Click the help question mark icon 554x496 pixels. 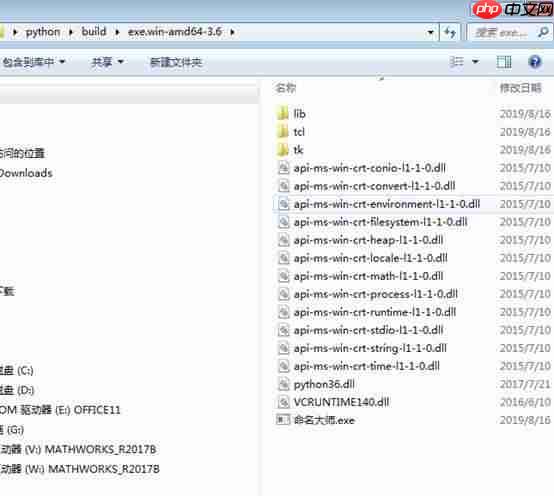pyautogui.click(x=535, y=62)
